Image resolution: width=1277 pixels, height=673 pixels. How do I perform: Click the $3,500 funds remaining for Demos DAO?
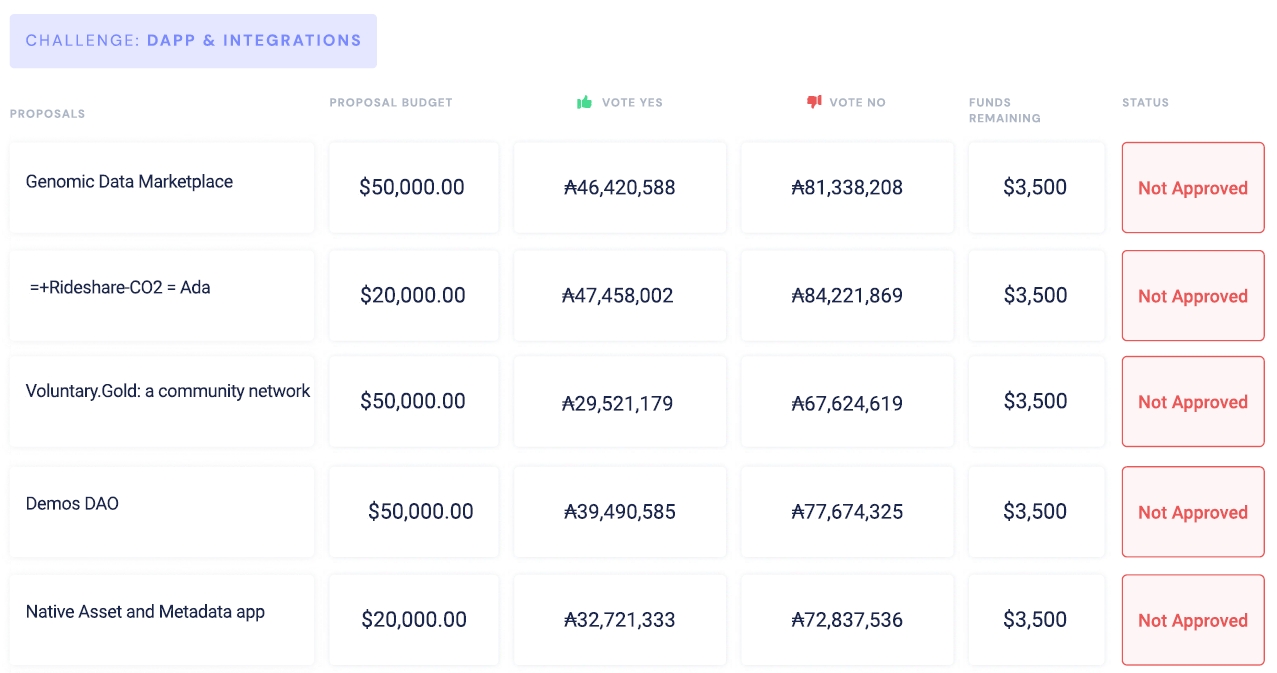point(1035,511)
